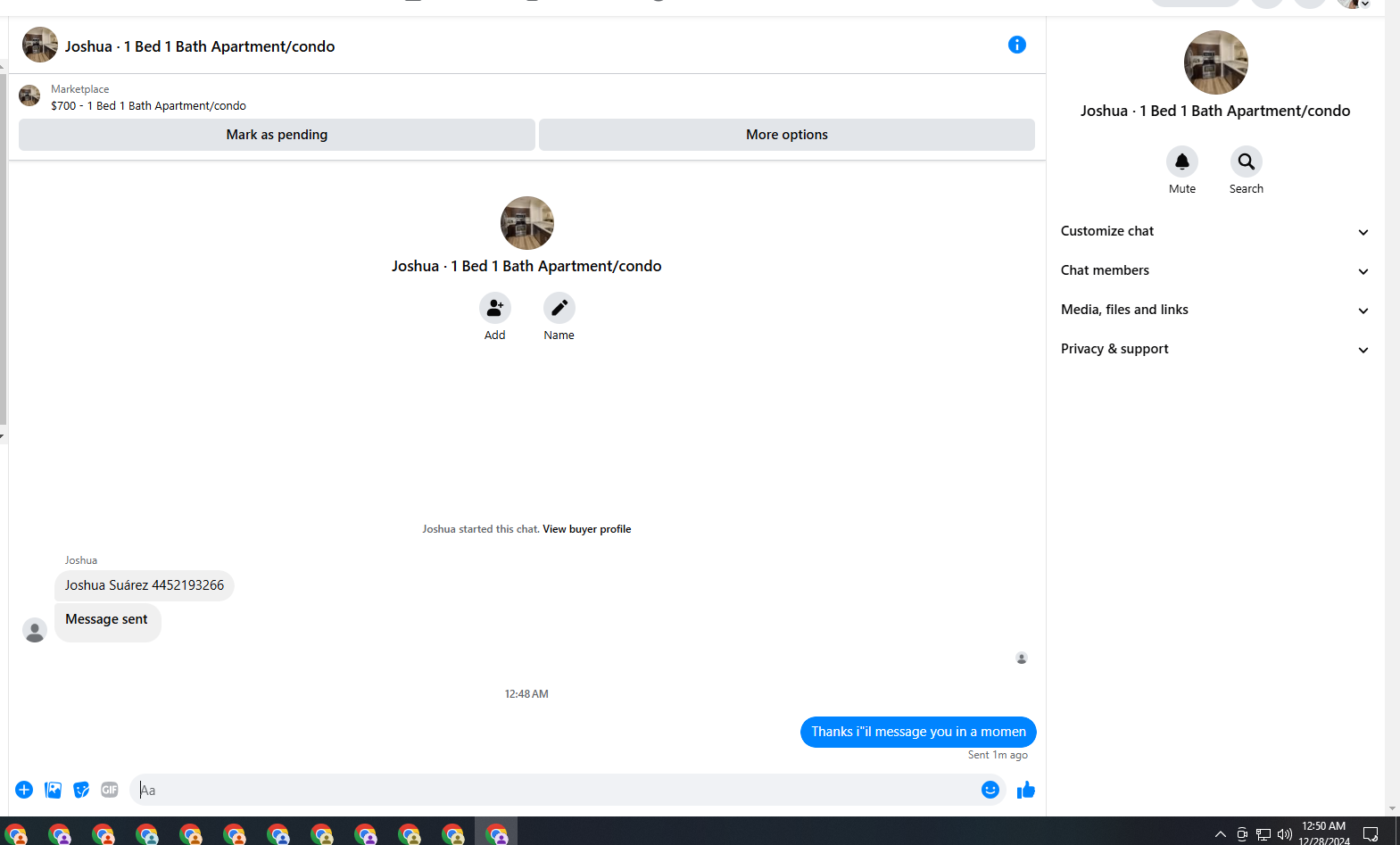Click the Add people icon

pos(495,308)
